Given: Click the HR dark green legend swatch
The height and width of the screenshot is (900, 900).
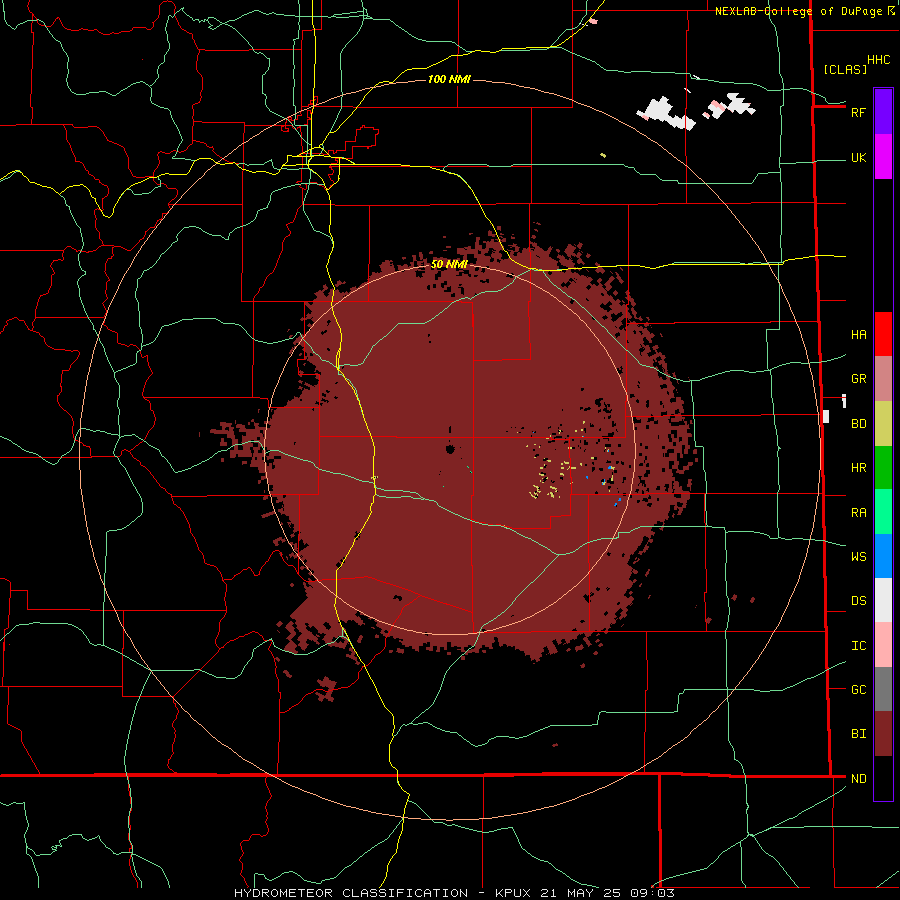Looking at the screenshot, I should pos(883,468).
